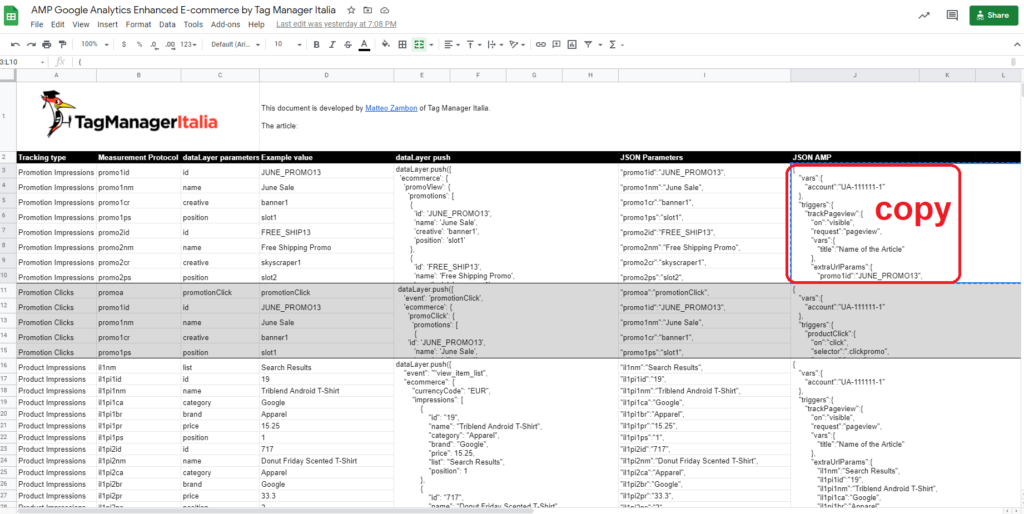Click the formula bar input
This screenshot has width=1024, height=514.
542,61
